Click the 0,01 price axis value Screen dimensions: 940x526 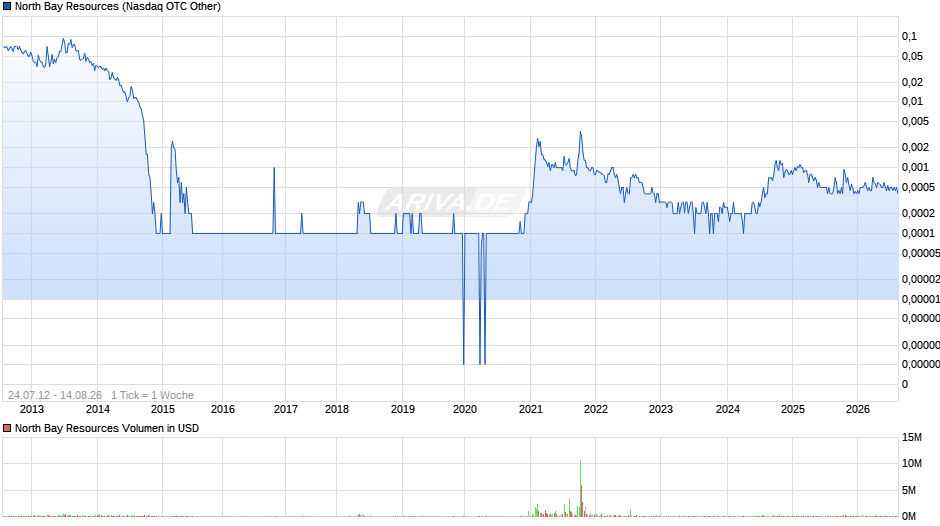912,101
